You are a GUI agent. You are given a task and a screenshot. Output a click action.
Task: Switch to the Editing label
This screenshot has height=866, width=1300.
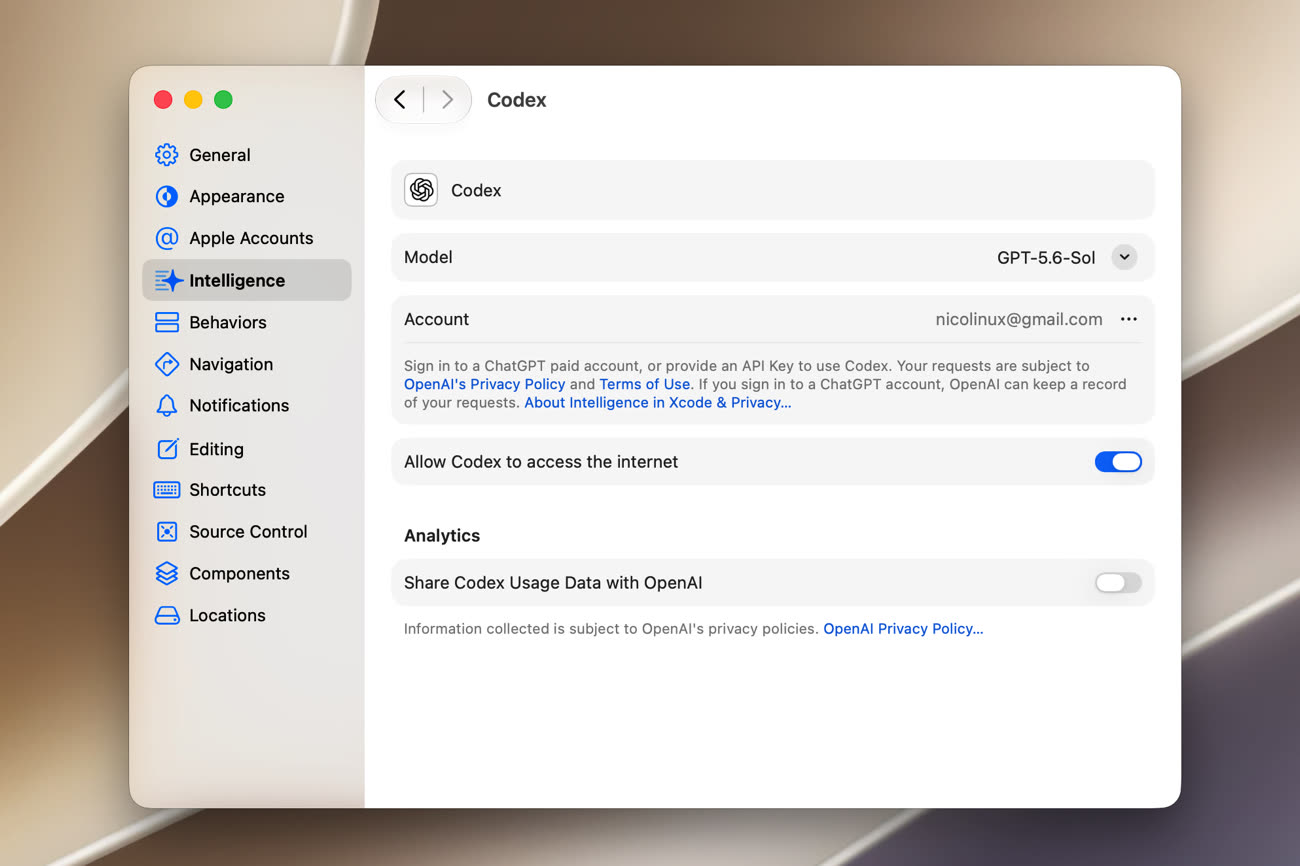coord(216,449)
